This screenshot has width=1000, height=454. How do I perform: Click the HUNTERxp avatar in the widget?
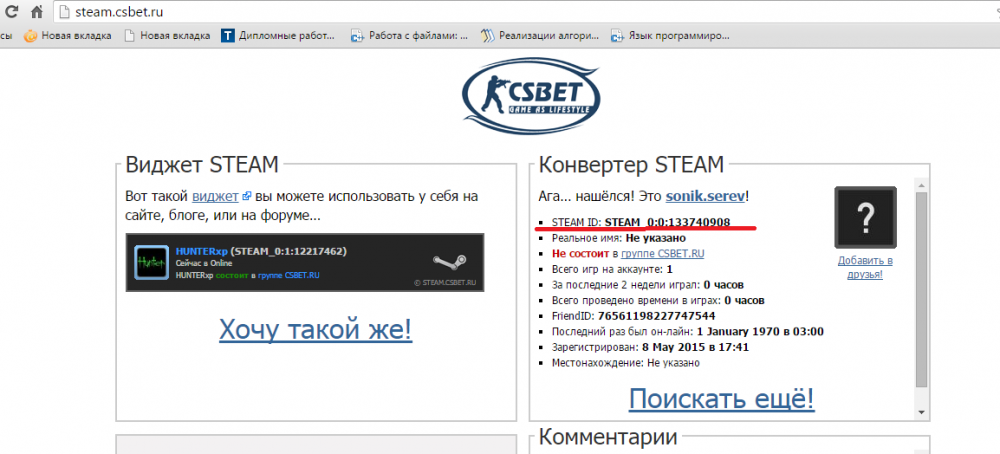151,263
